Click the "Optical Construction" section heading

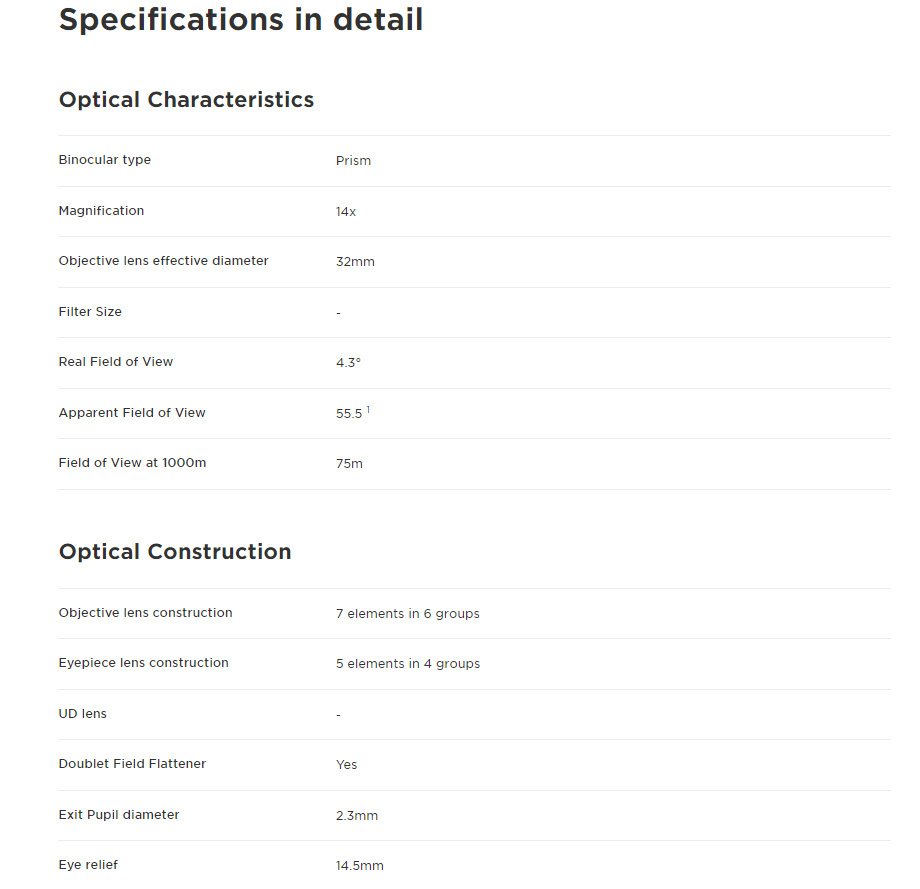click(175, 552)
